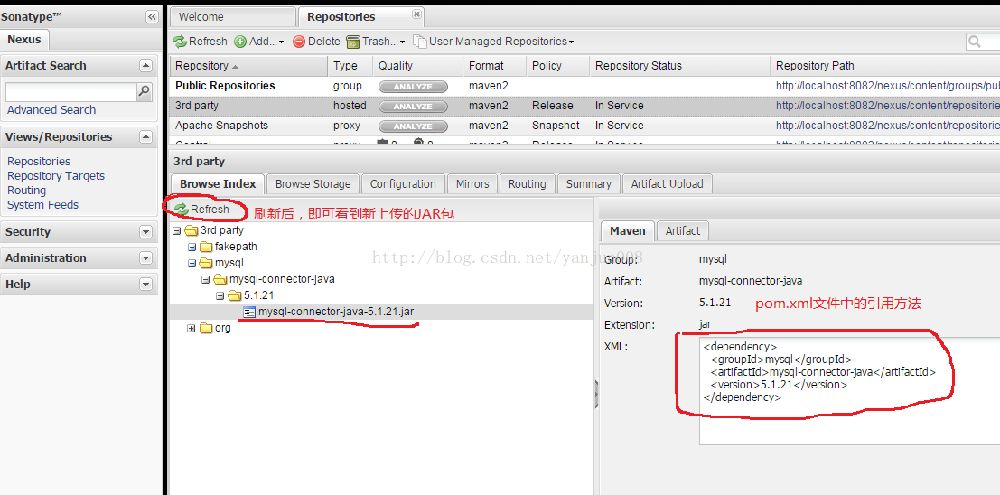Open the Advanced Search link
This screenshot has width=1000, height=495.
click(52, 110)
